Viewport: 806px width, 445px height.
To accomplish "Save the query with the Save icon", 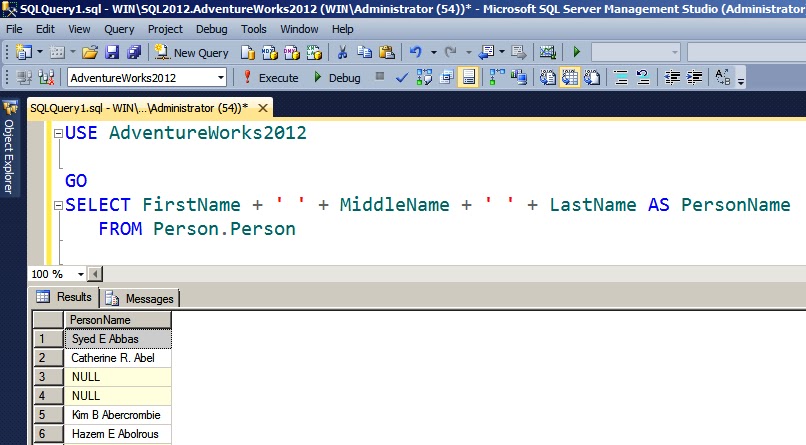I will (x=112, y=52).
